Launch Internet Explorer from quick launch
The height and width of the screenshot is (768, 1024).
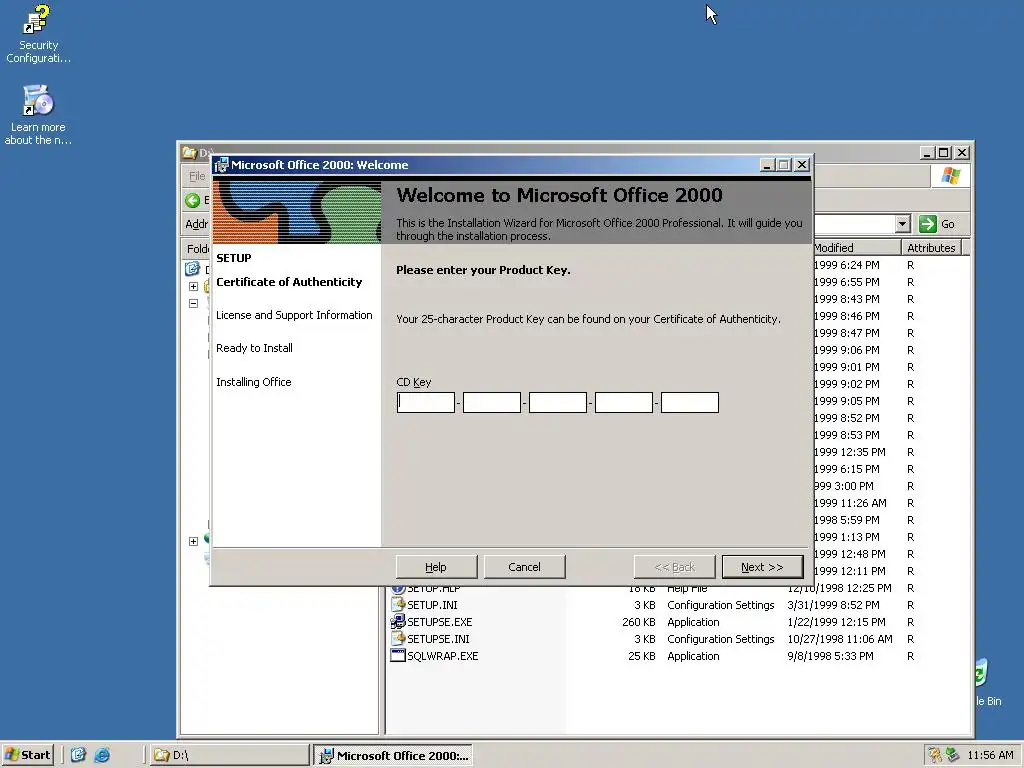click(102, 755)
